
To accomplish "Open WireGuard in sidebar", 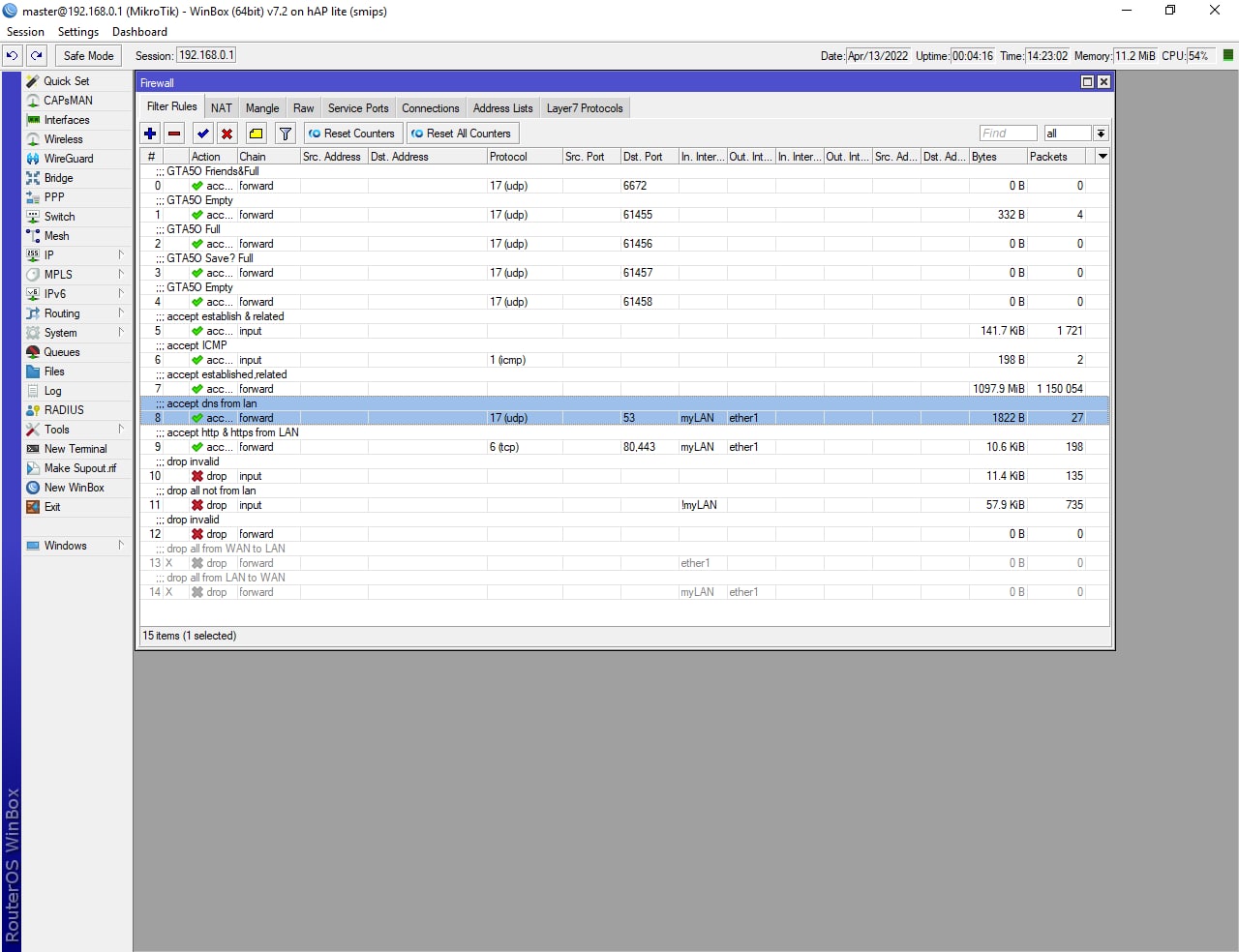I will point(77,159).
